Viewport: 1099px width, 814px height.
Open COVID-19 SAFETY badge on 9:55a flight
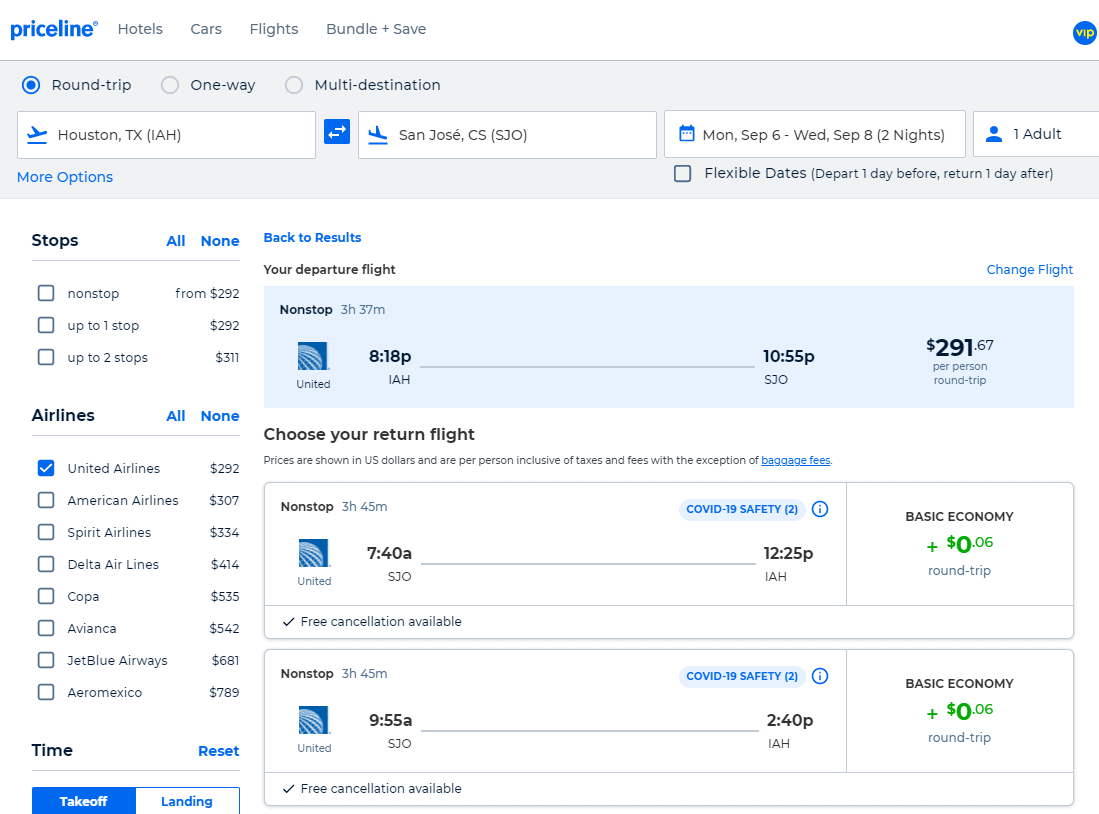pyautogui.click(x=742, y=676)
